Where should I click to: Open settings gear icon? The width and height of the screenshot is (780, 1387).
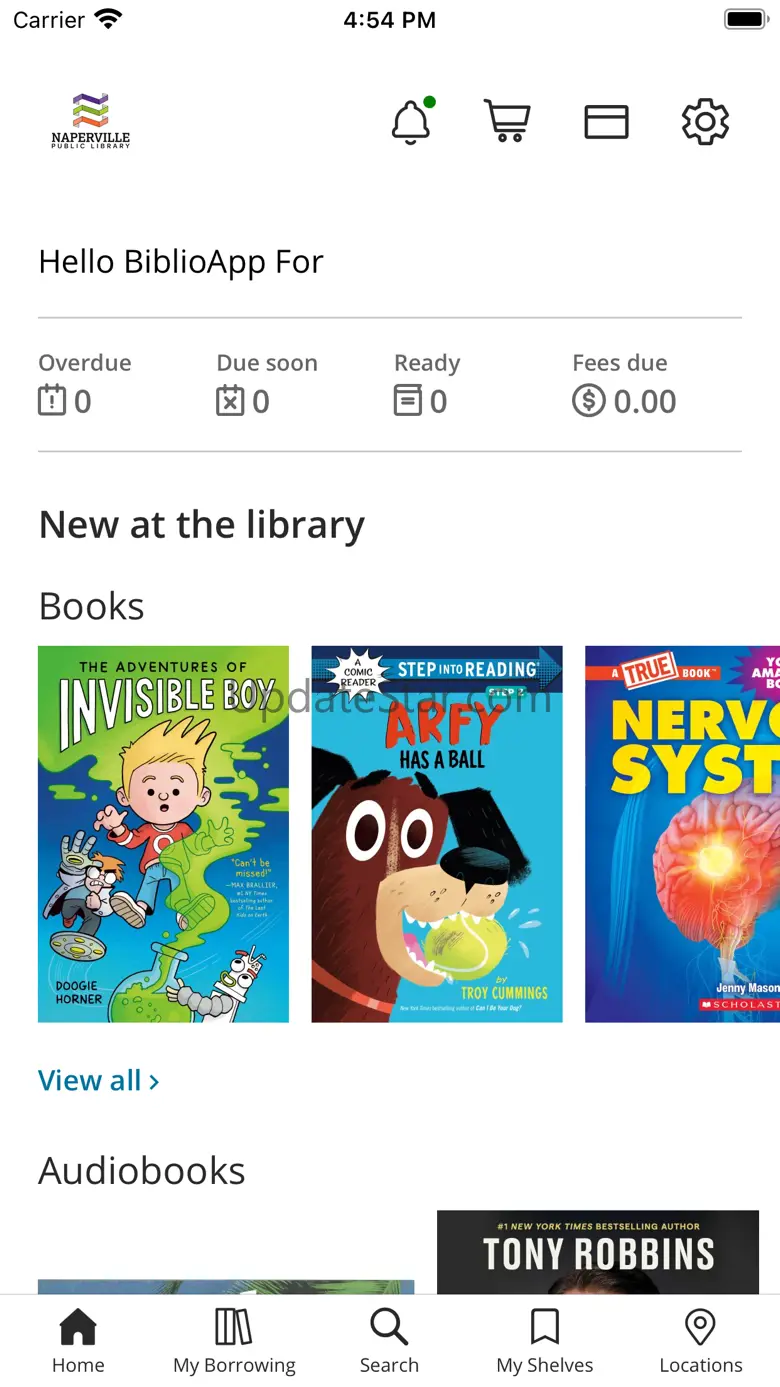click(705, 122)
